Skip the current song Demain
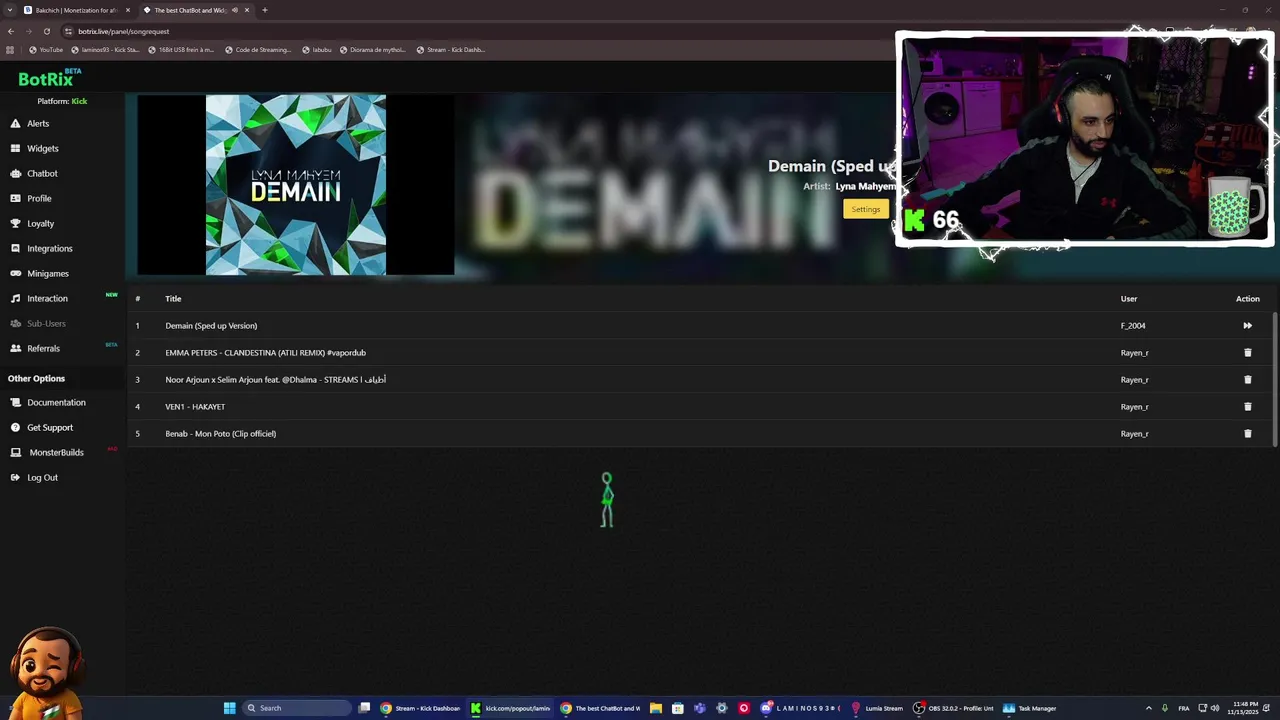 click(1247, 326)
